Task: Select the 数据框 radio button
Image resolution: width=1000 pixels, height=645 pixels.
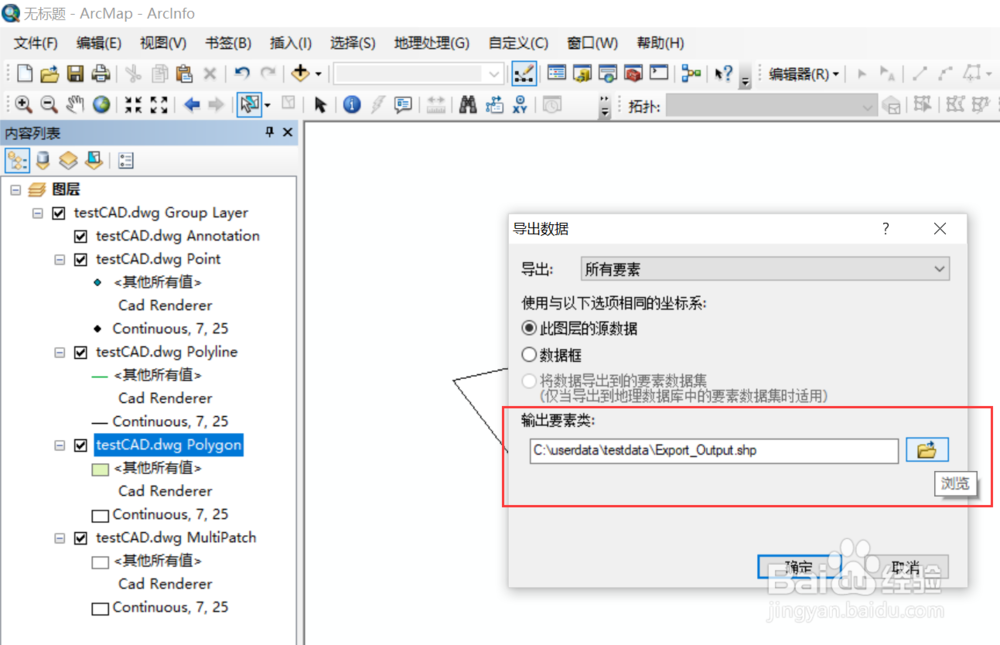Action: (x=529, y=355)
